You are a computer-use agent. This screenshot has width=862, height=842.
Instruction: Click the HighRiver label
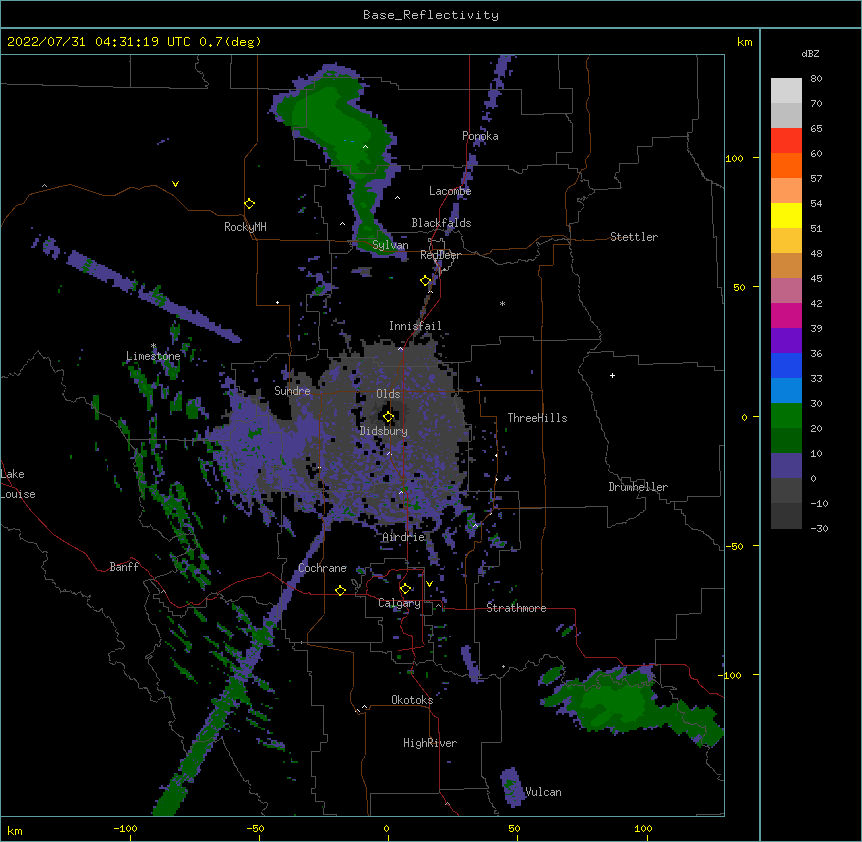point(430,743)
